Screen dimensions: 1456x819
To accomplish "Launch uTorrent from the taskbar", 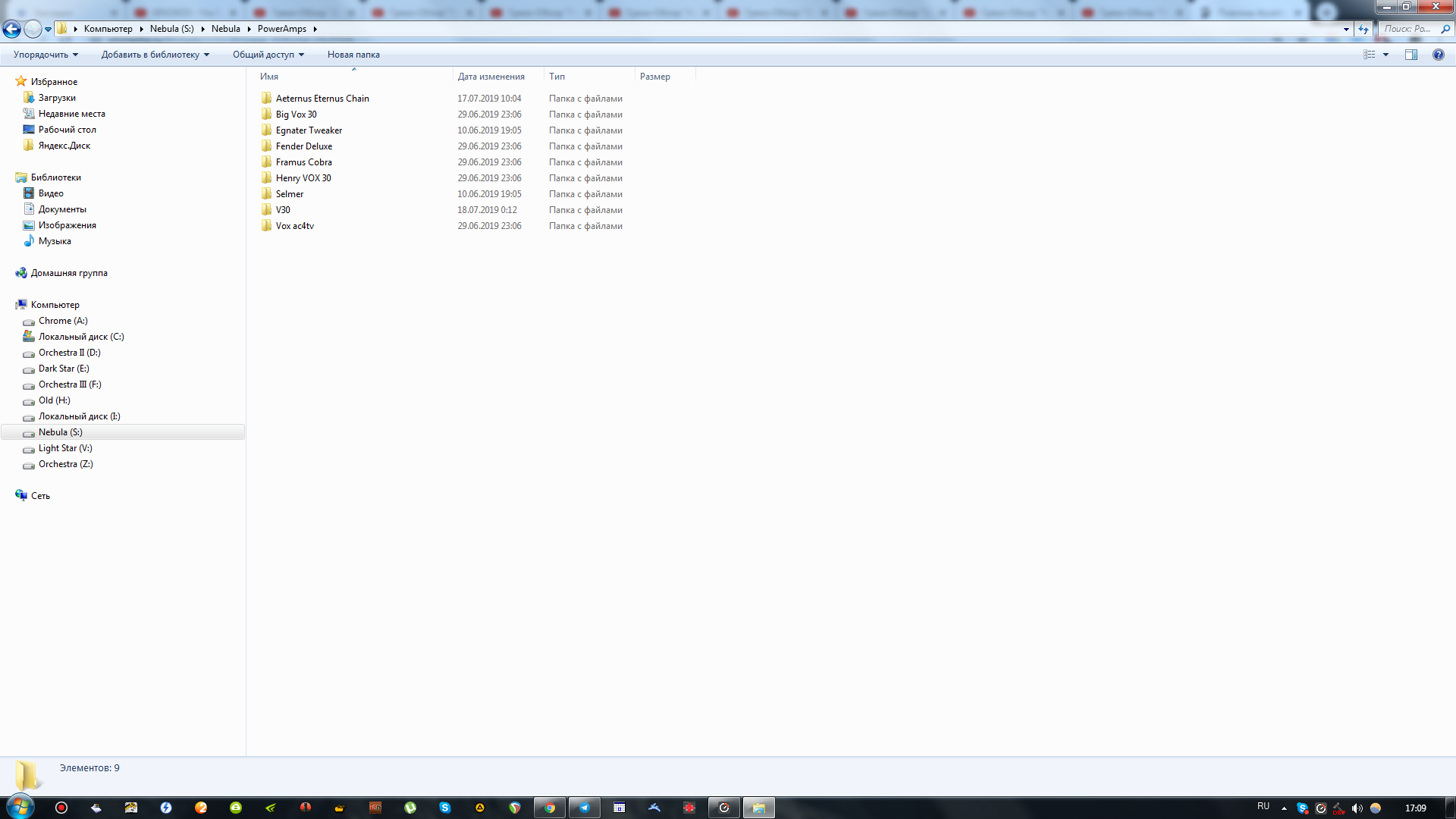I will [410, 808].
